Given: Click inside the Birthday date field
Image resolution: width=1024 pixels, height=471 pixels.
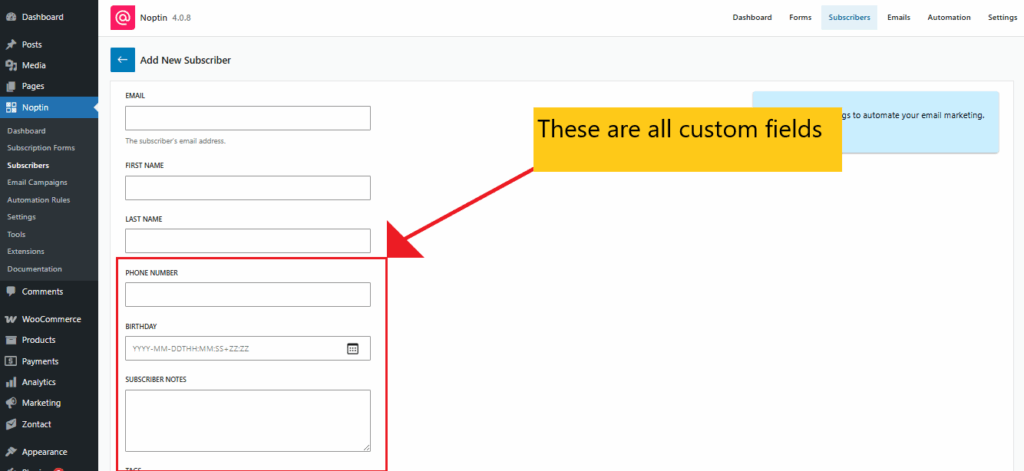Looking at the screenshot, I should click(248, 348).
